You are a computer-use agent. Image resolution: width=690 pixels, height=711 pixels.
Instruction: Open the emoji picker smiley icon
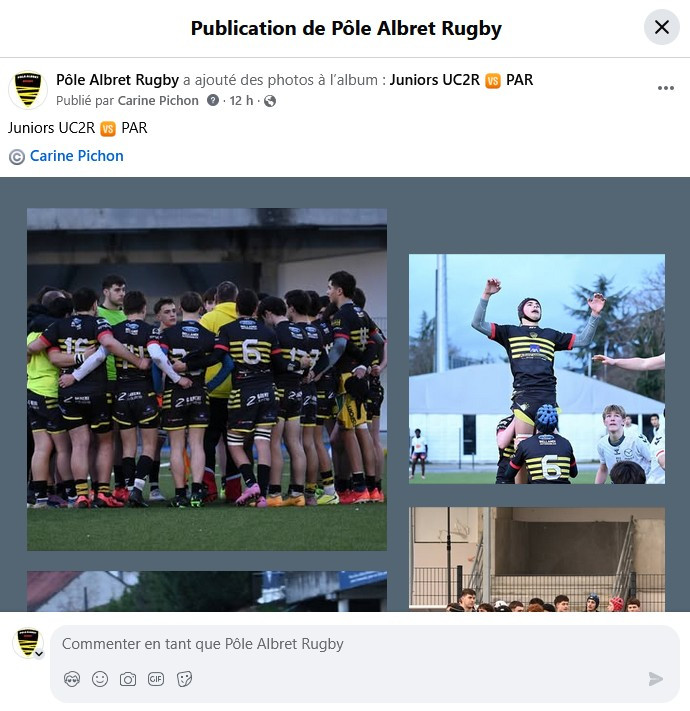(x=100, y=679)
